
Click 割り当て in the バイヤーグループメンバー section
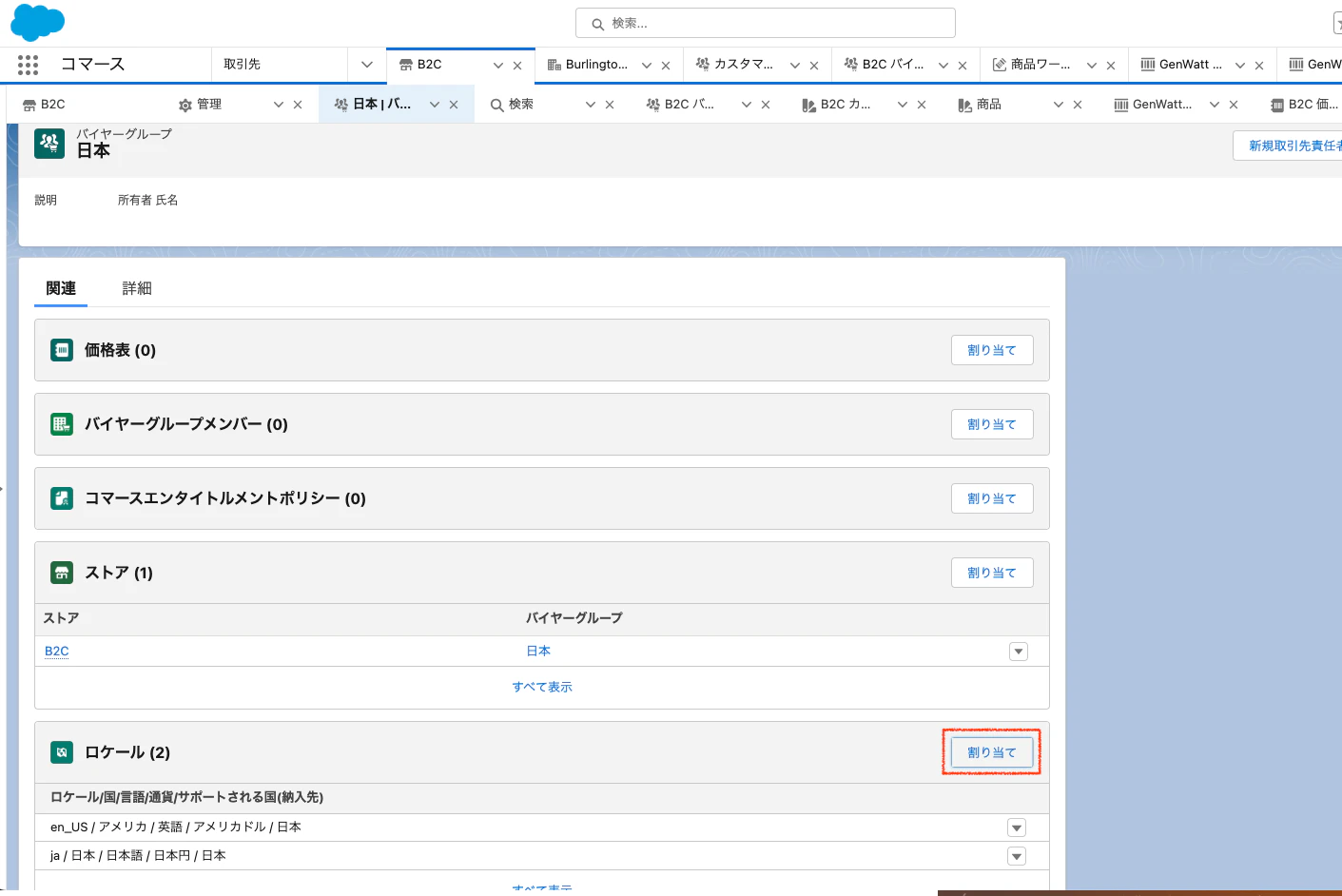[992, 424]
